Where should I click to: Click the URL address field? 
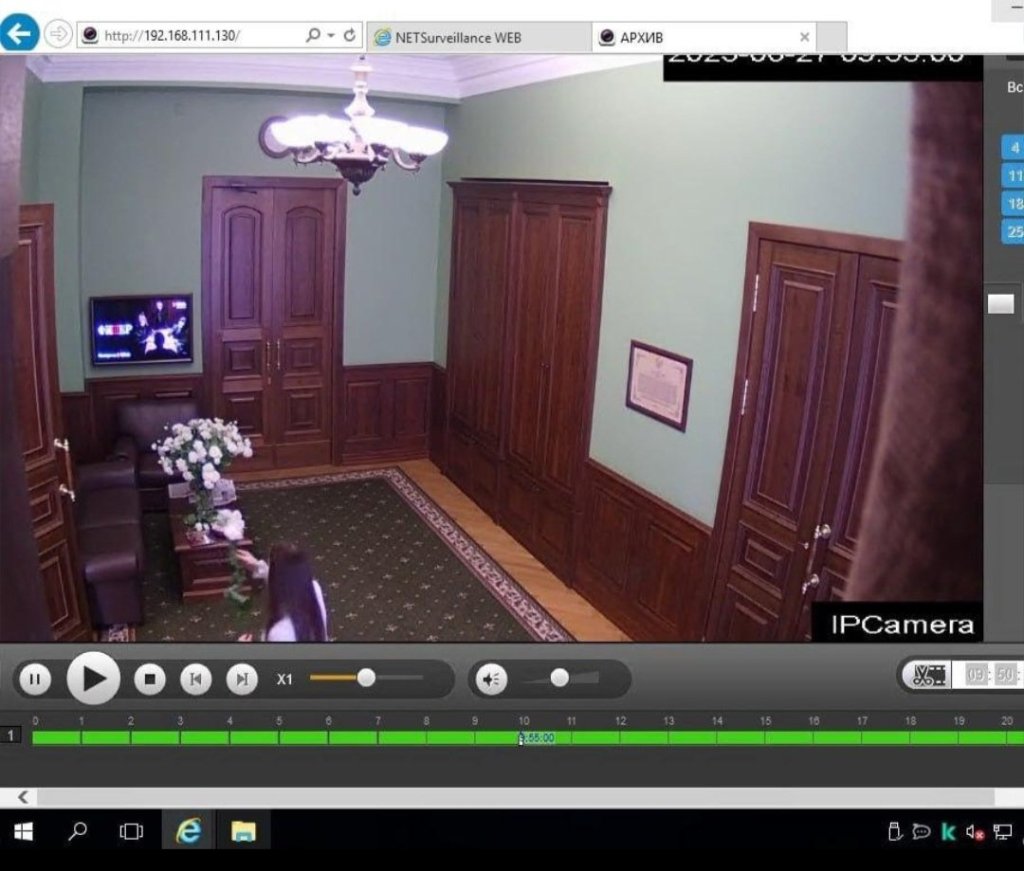tap(200, 35)
